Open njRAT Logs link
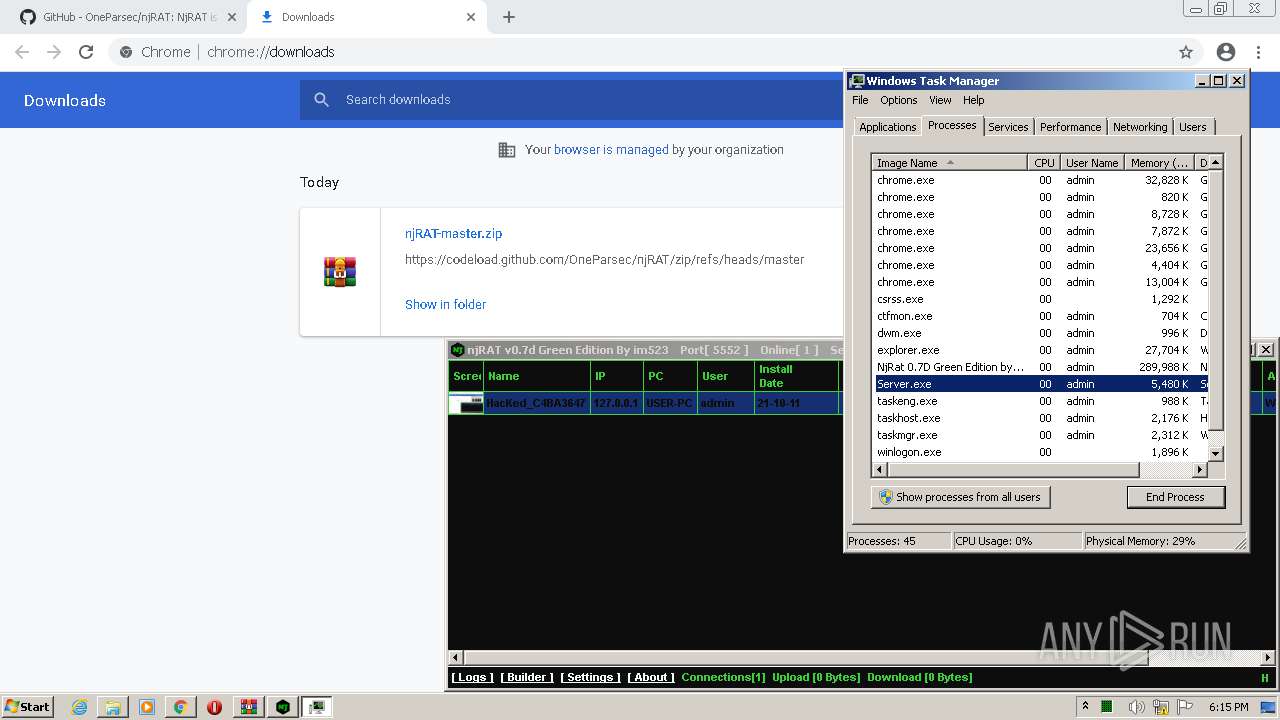The image size is (1280, 720). click(x=473, y=677)
